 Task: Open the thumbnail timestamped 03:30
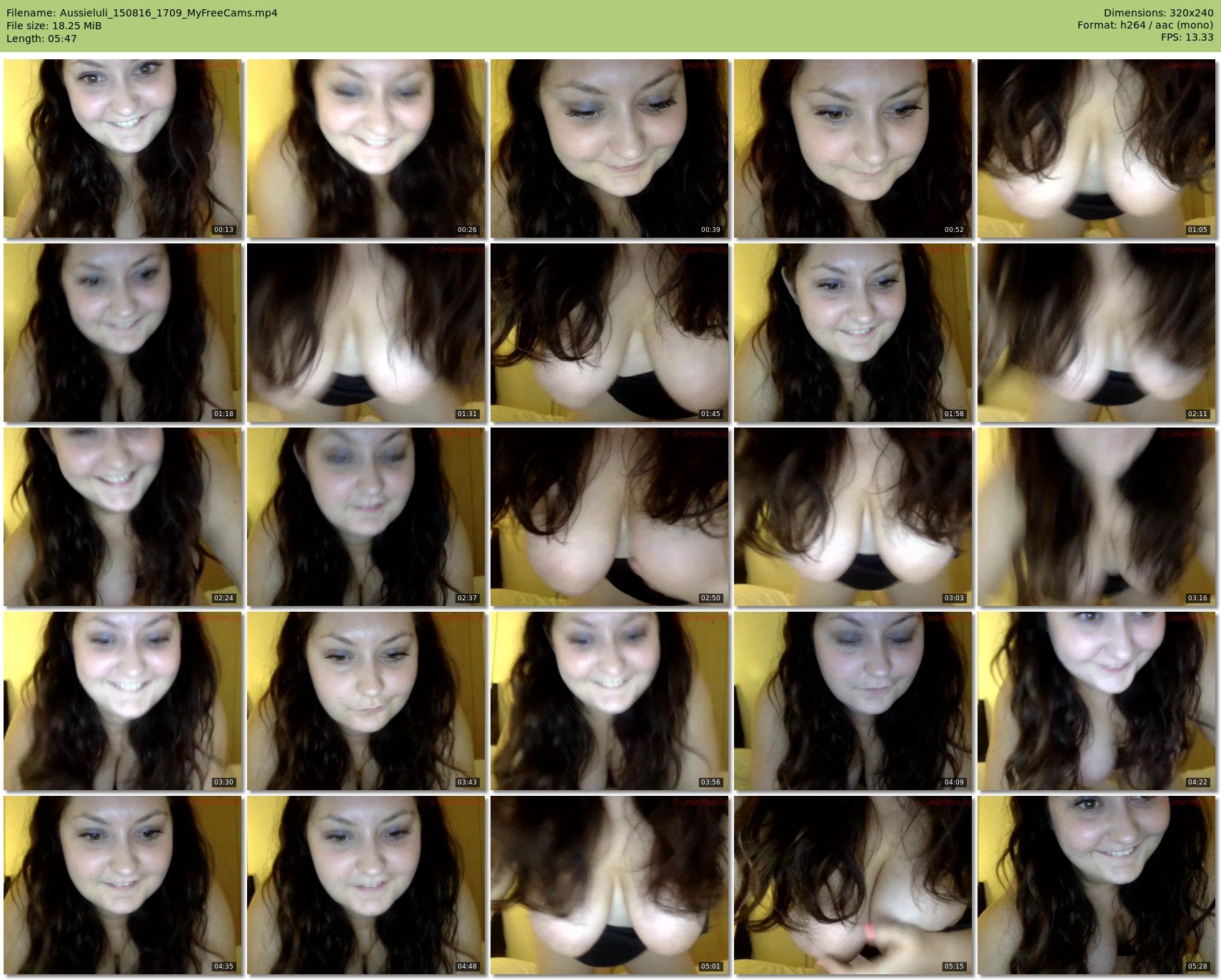pyautogui.click(x=123, y=701)
